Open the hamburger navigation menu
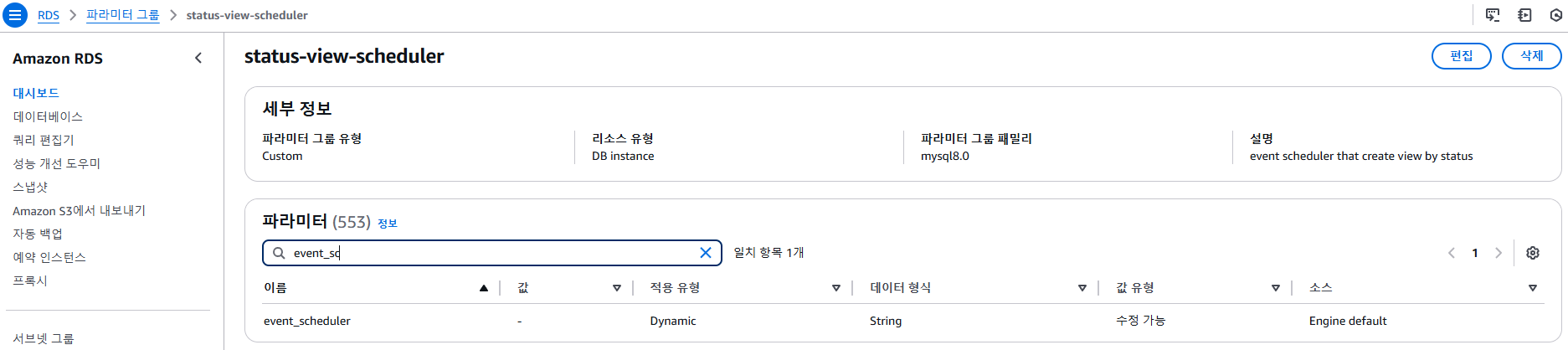 coord(15,15)
